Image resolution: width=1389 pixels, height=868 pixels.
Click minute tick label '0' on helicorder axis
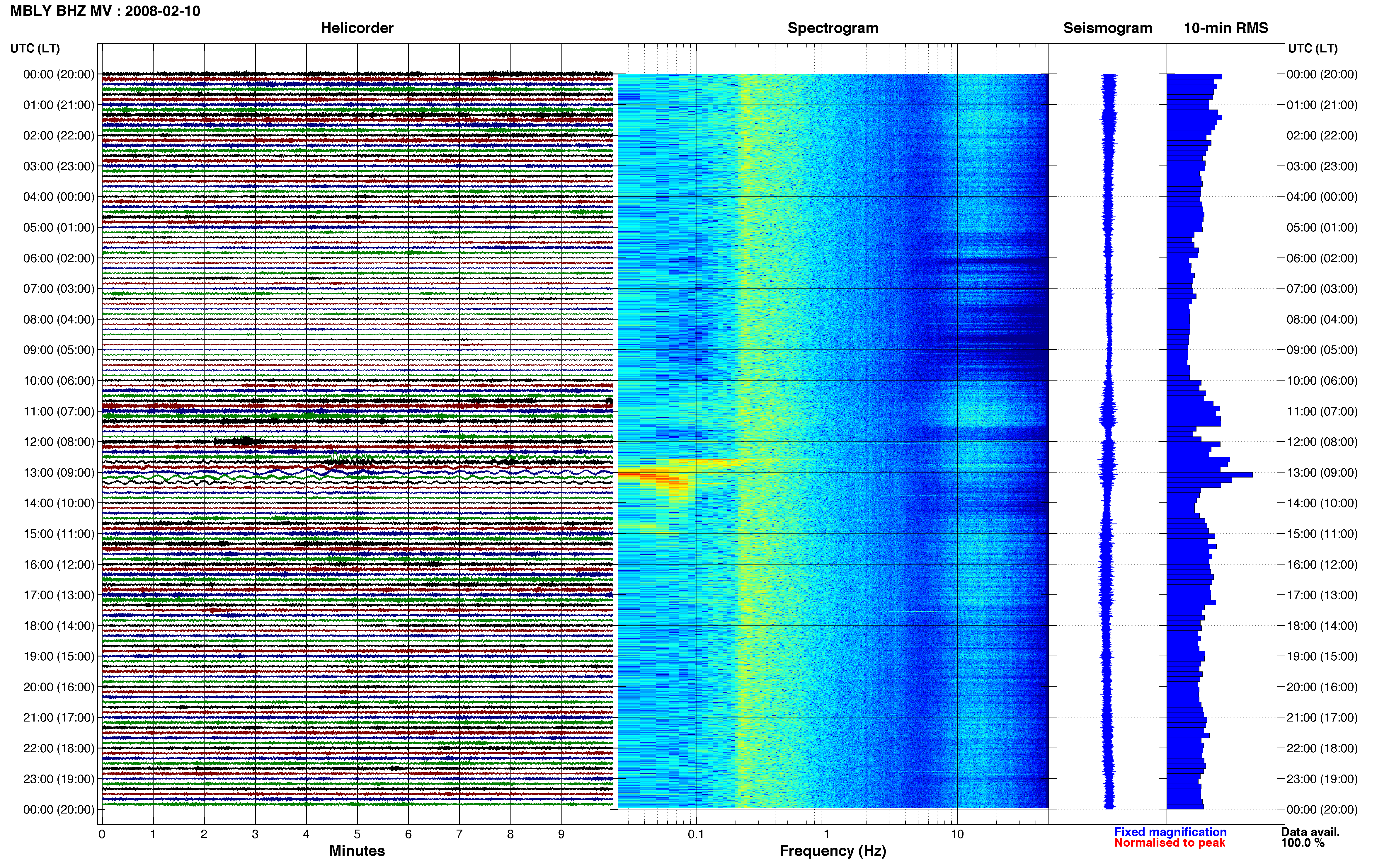[102, 834]
